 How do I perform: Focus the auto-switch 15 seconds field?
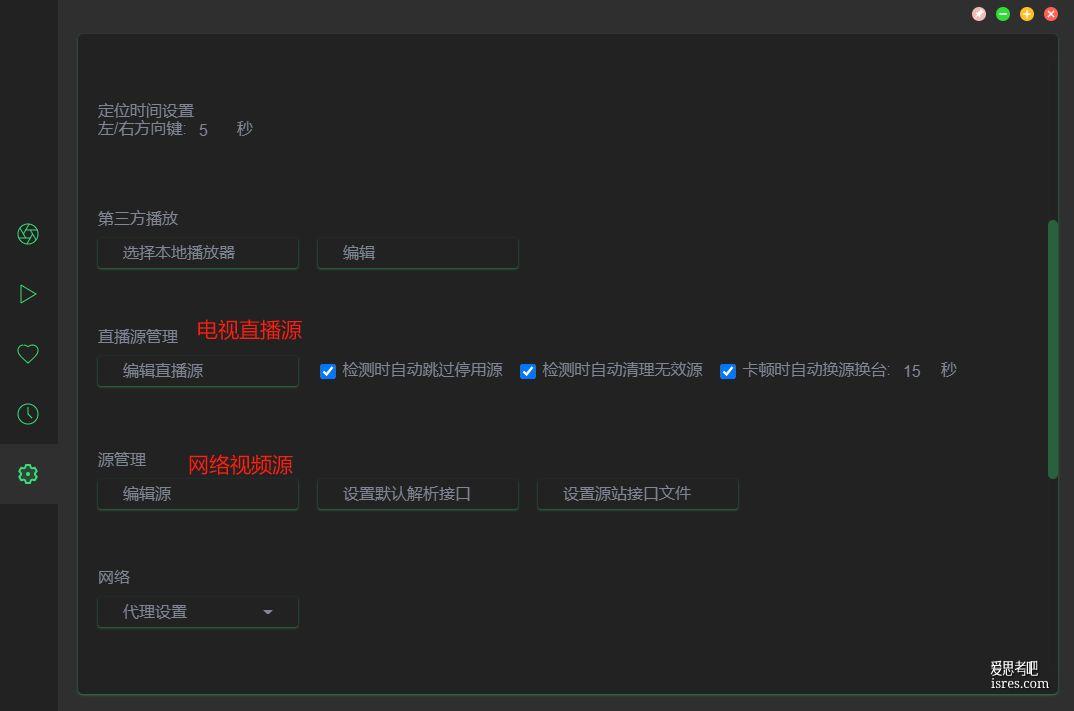coord(912,371)
